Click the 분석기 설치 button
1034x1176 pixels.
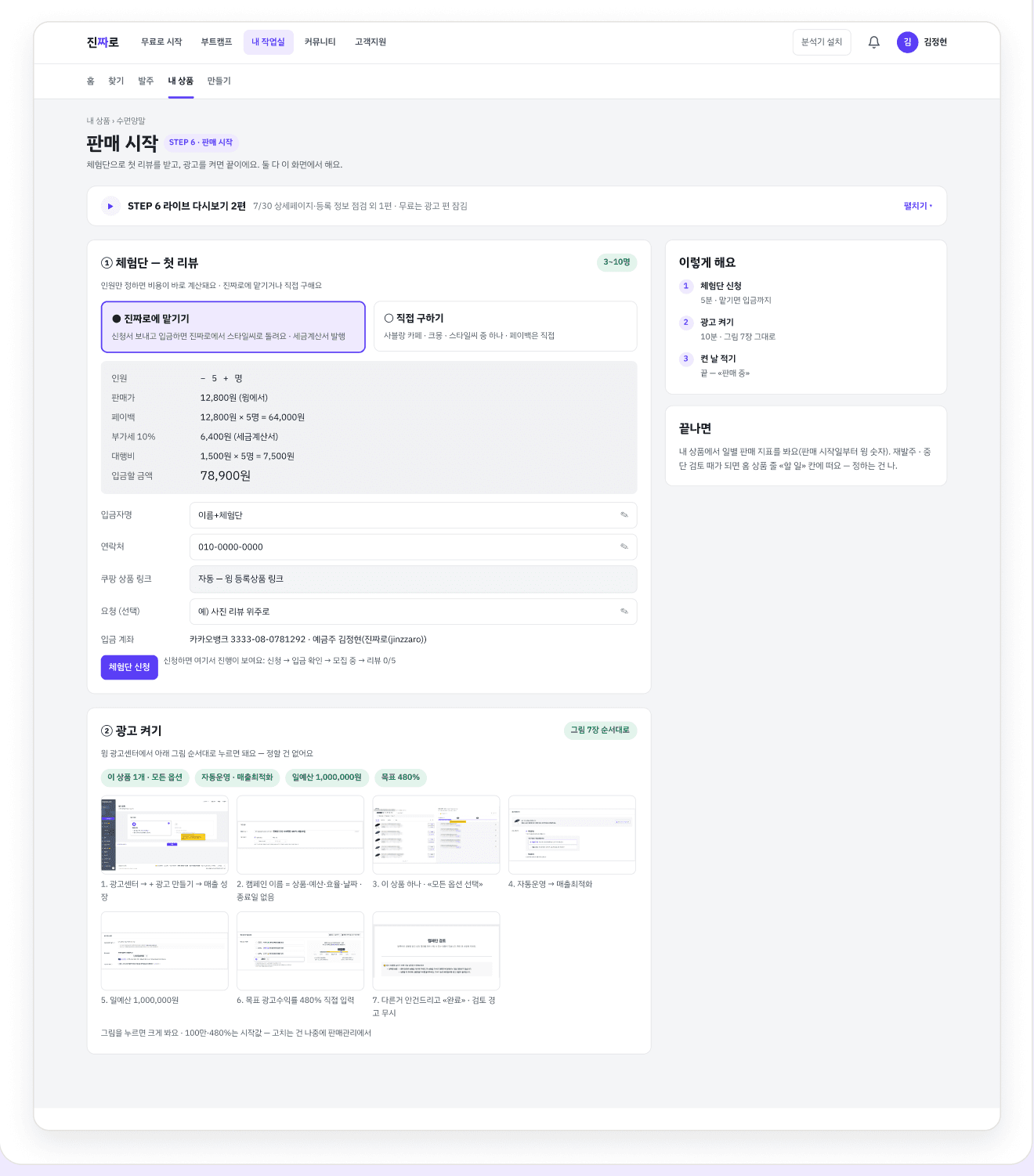pos(822,42)
